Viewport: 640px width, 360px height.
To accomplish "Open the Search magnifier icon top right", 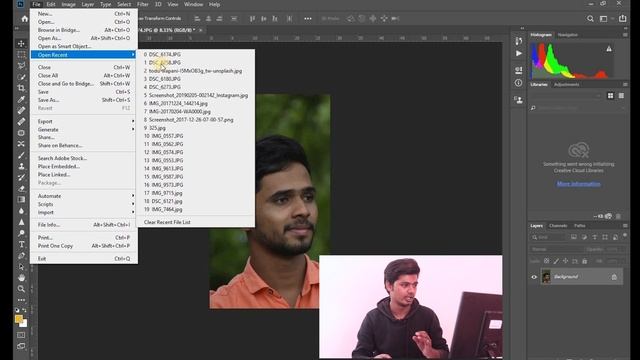I will 590,18.
